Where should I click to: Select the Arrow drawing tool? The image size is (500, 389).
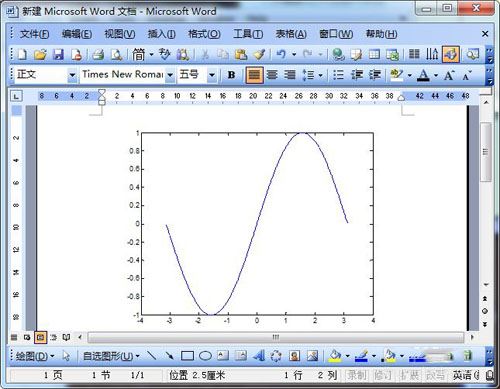point(169,356)
